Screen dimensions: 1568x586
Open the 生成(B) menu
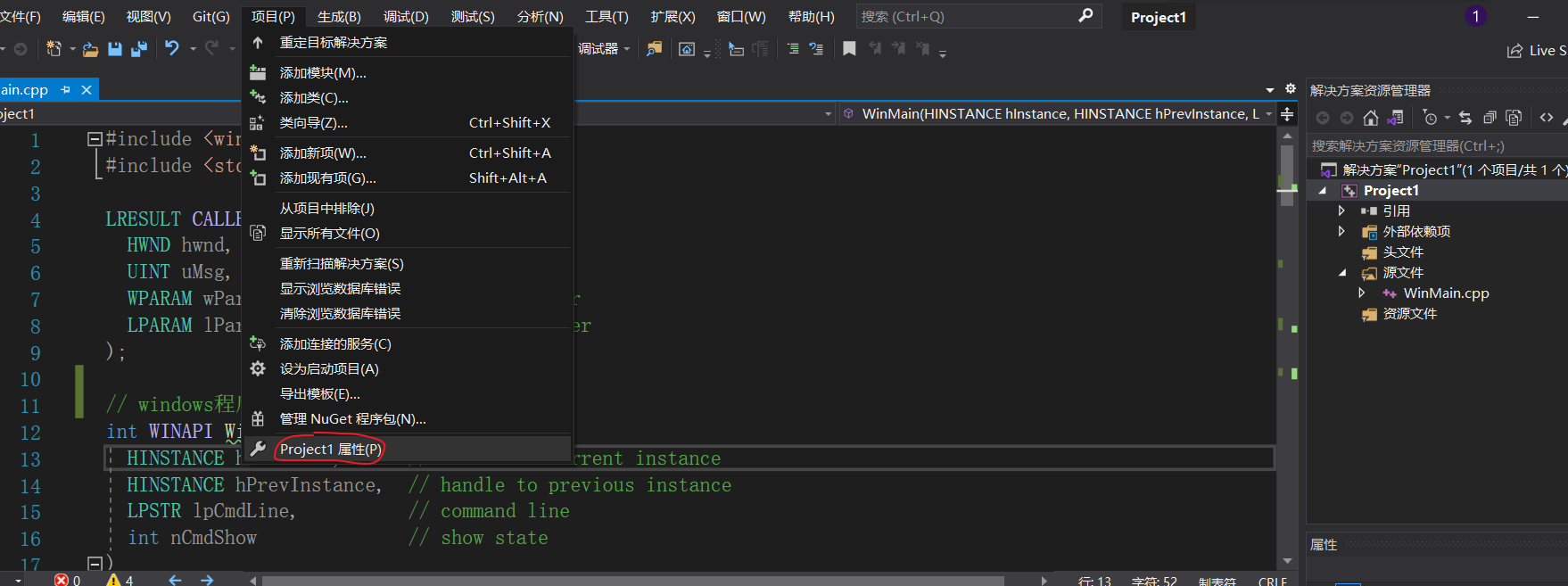(x=339, y=17)
